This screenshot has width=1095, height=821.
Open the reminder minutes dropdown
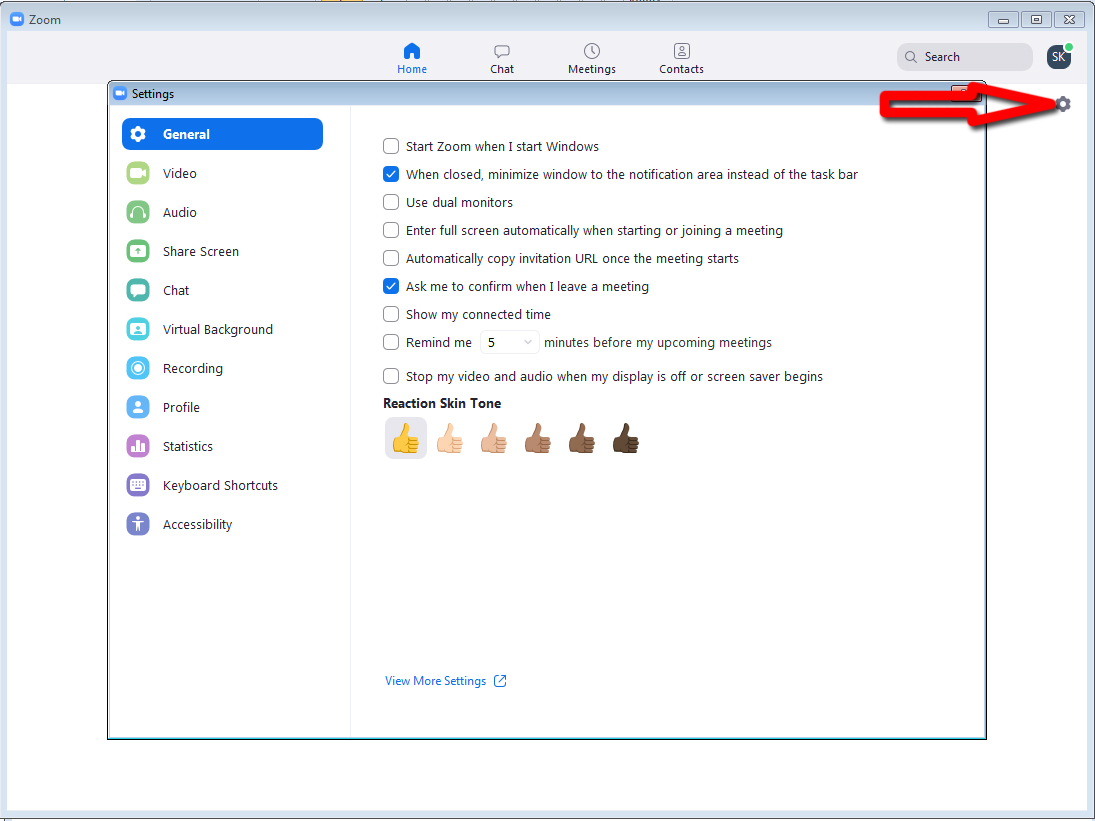pos(509,342)
